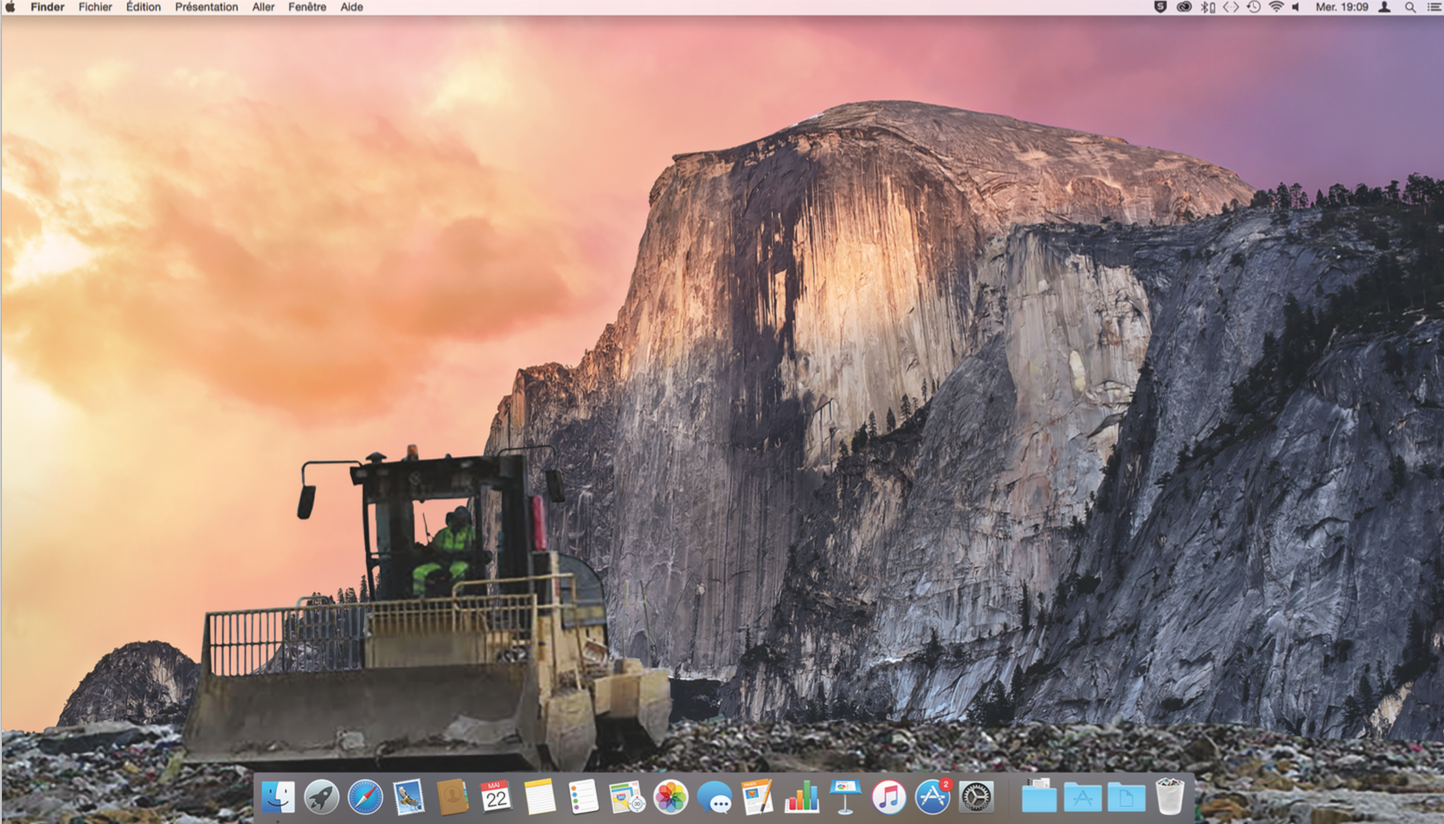Open the Aller menu

pos(263,7)
